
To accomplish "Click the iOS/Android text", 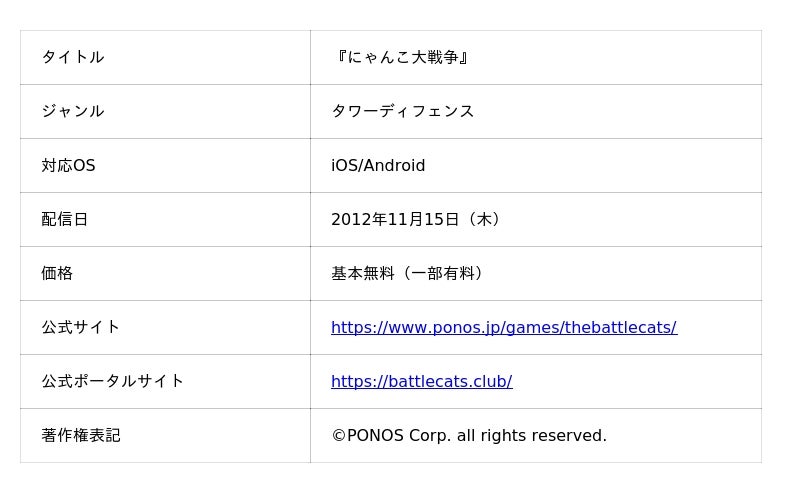I will 378,165.
